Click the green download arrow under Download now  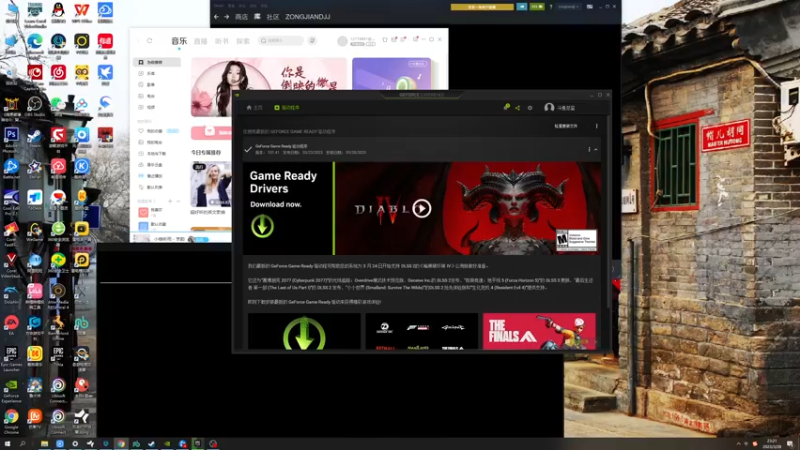coord(262,226)
